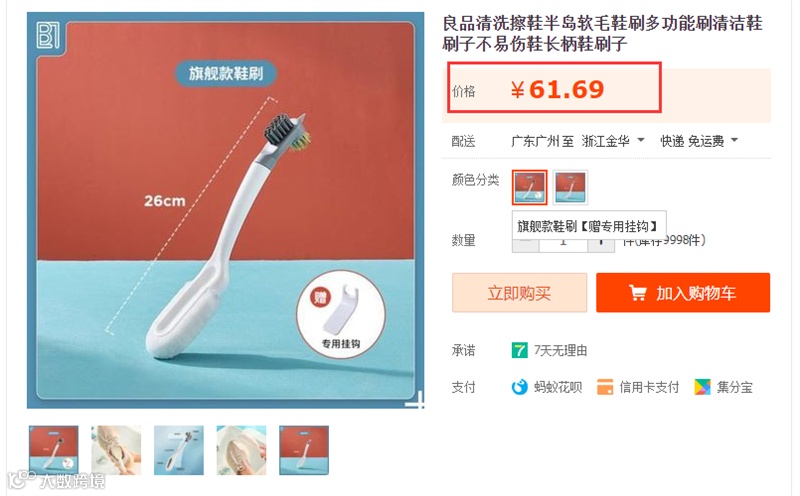Click the Jifenbao (集分宝) icon
Image resolution: width=800 pixels, height=496 pixels.
click(x=702, y=387)
